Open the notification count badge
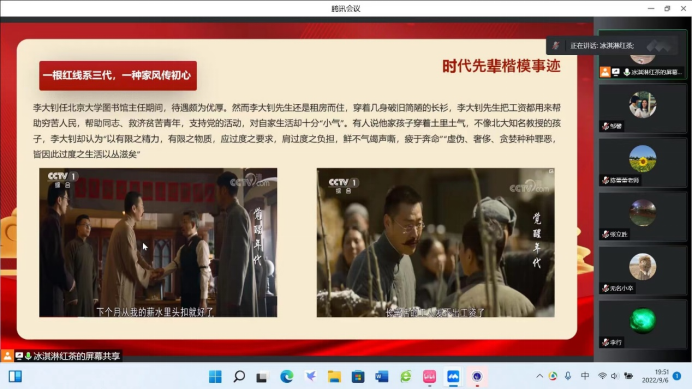Image resolution: width=693 pixels, height=390 pixels. [x=677, y=376]
